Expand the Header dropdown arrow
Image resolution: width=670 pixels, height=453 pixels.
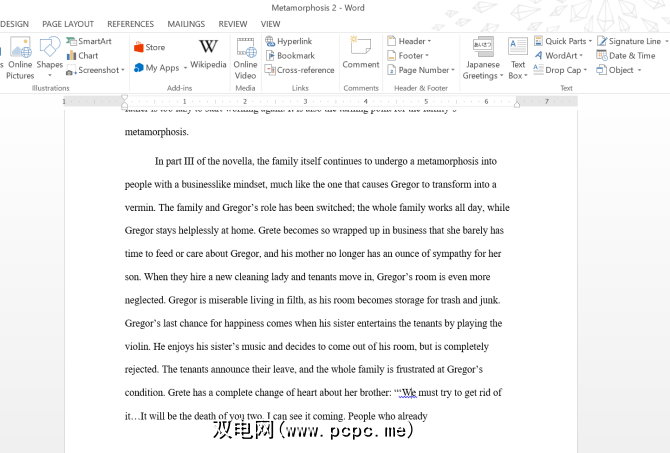429,41
